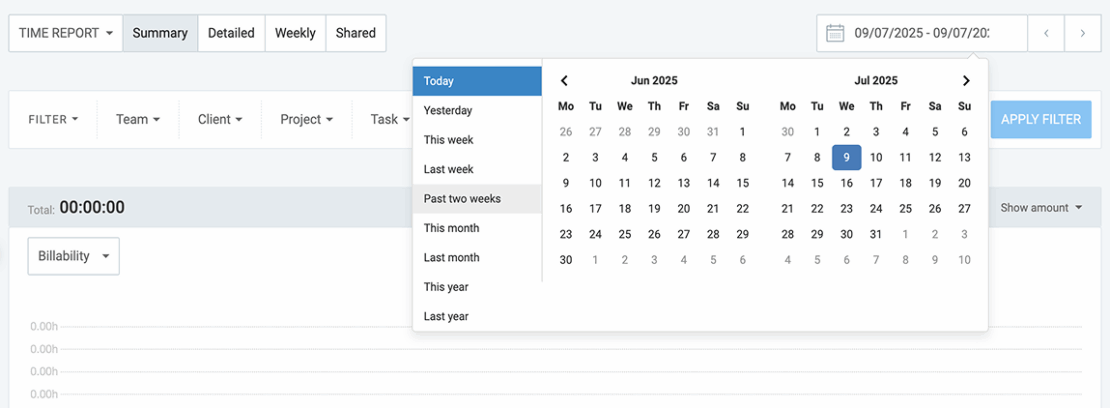Pick July 25 in the calendar
The width and height of the screenshot is (1110, 408).
tap(905, 208)
